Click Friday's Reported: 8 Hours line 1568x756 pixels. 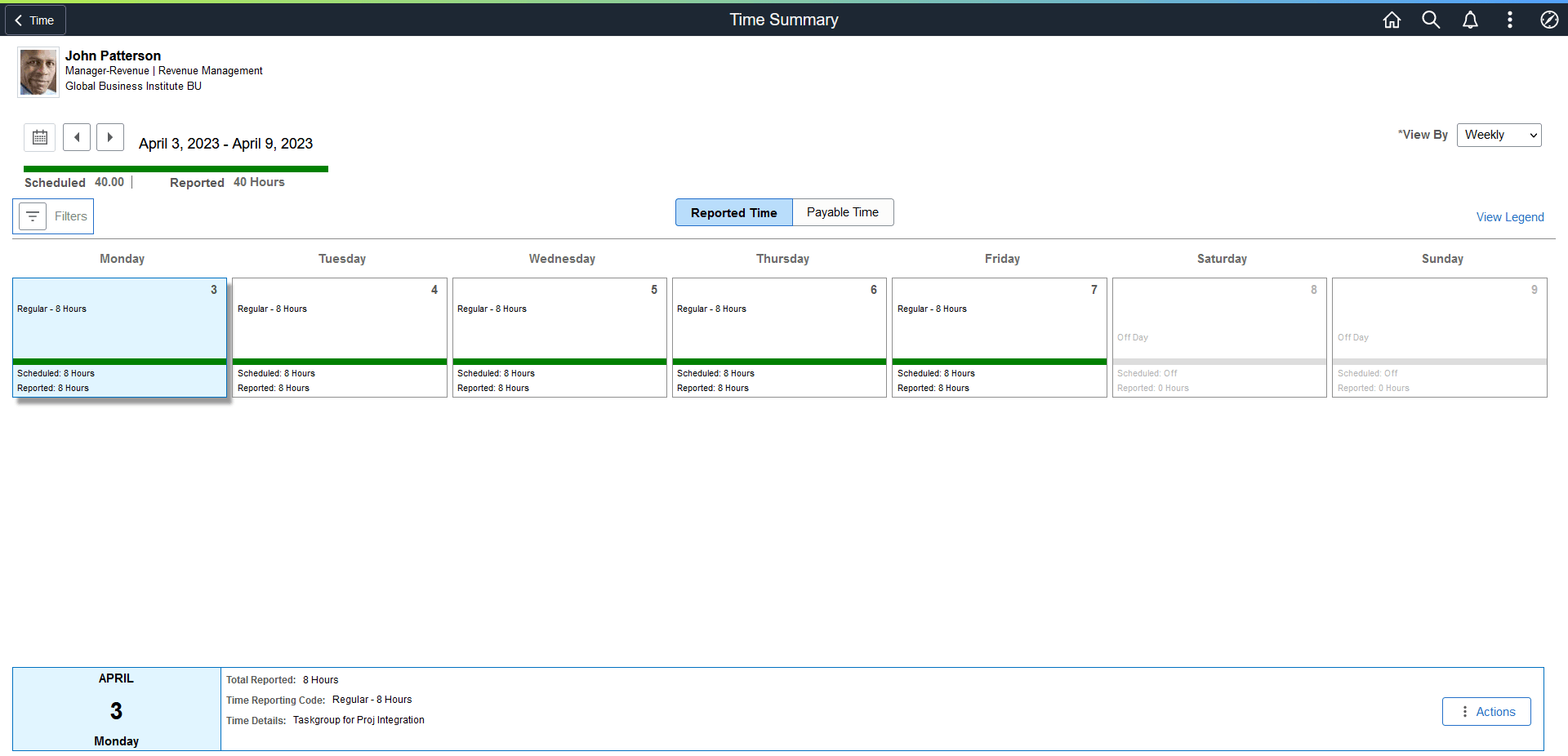933,388
